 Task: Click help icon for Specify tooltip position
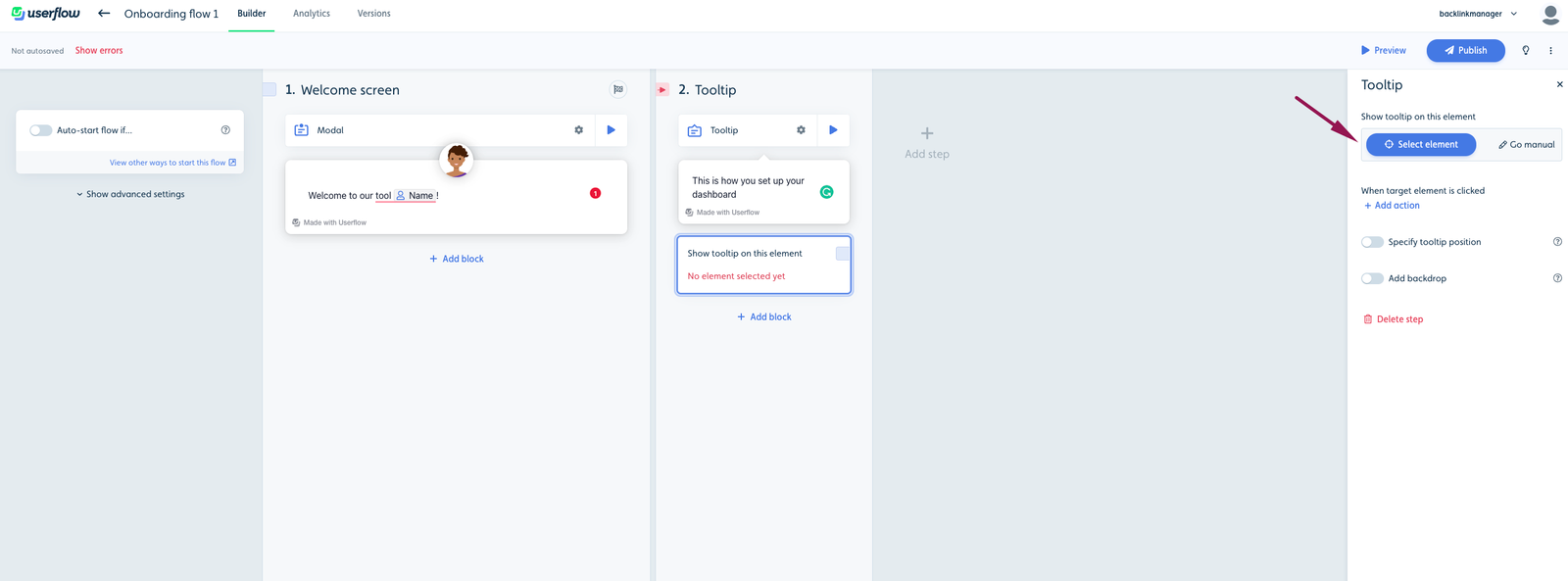tap(1557, 242)
